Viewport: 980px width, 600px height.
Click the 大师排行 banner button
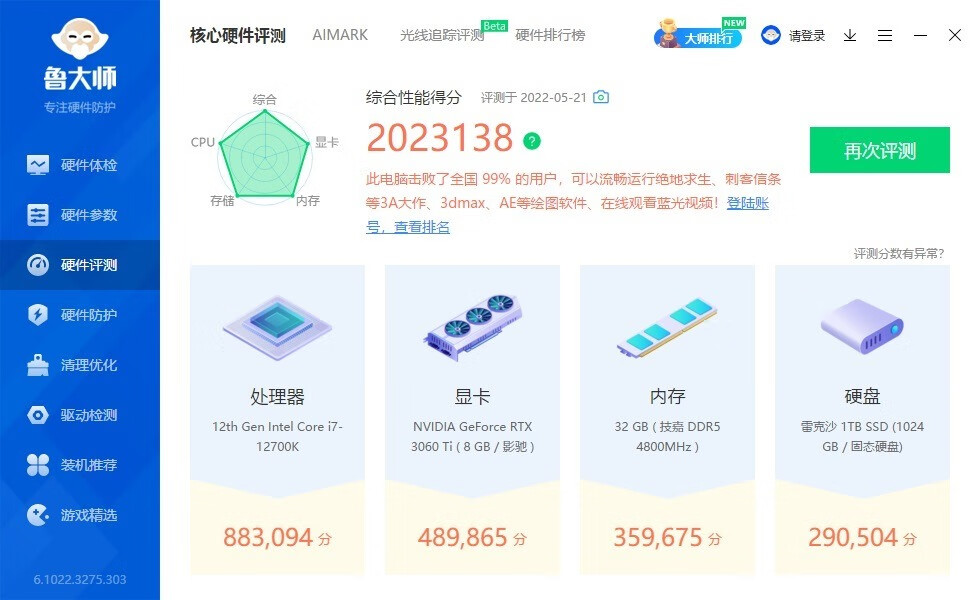point(699,36)
